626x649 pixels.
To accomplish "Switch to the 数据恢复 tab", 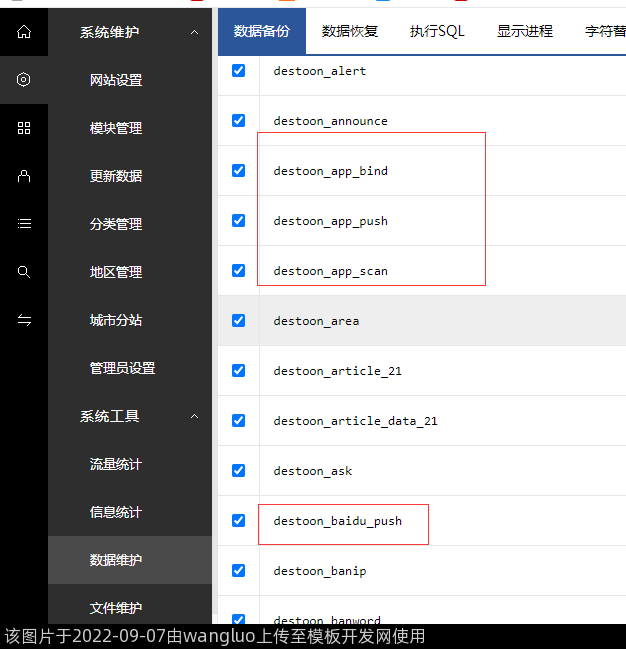I will tap(350, 31).
